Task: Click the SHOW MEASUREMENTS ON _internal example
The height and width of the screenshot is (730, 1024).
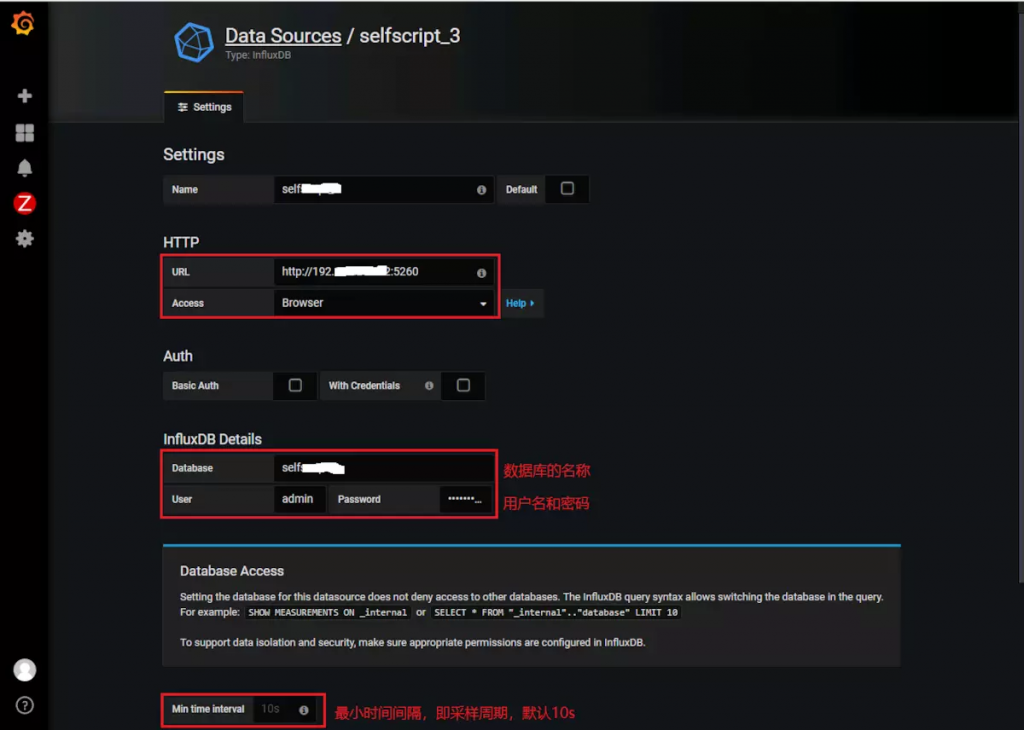Action: pyautogui.click(x=327, y=612)
